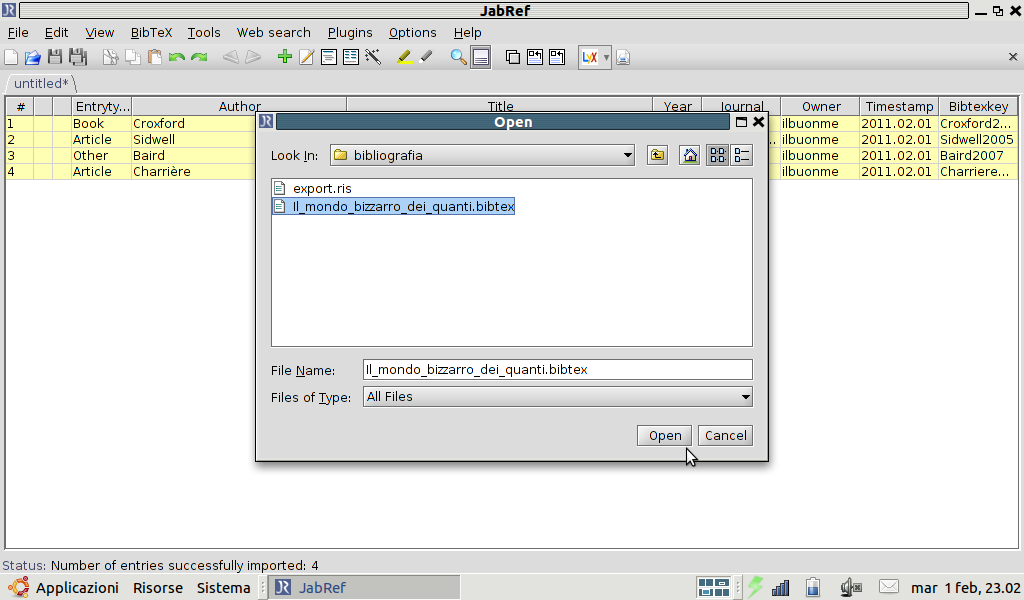This screenshot has width=1024, height=600.
Task: Undo the last action with the green arrow
Action: [x=176, y=57]
